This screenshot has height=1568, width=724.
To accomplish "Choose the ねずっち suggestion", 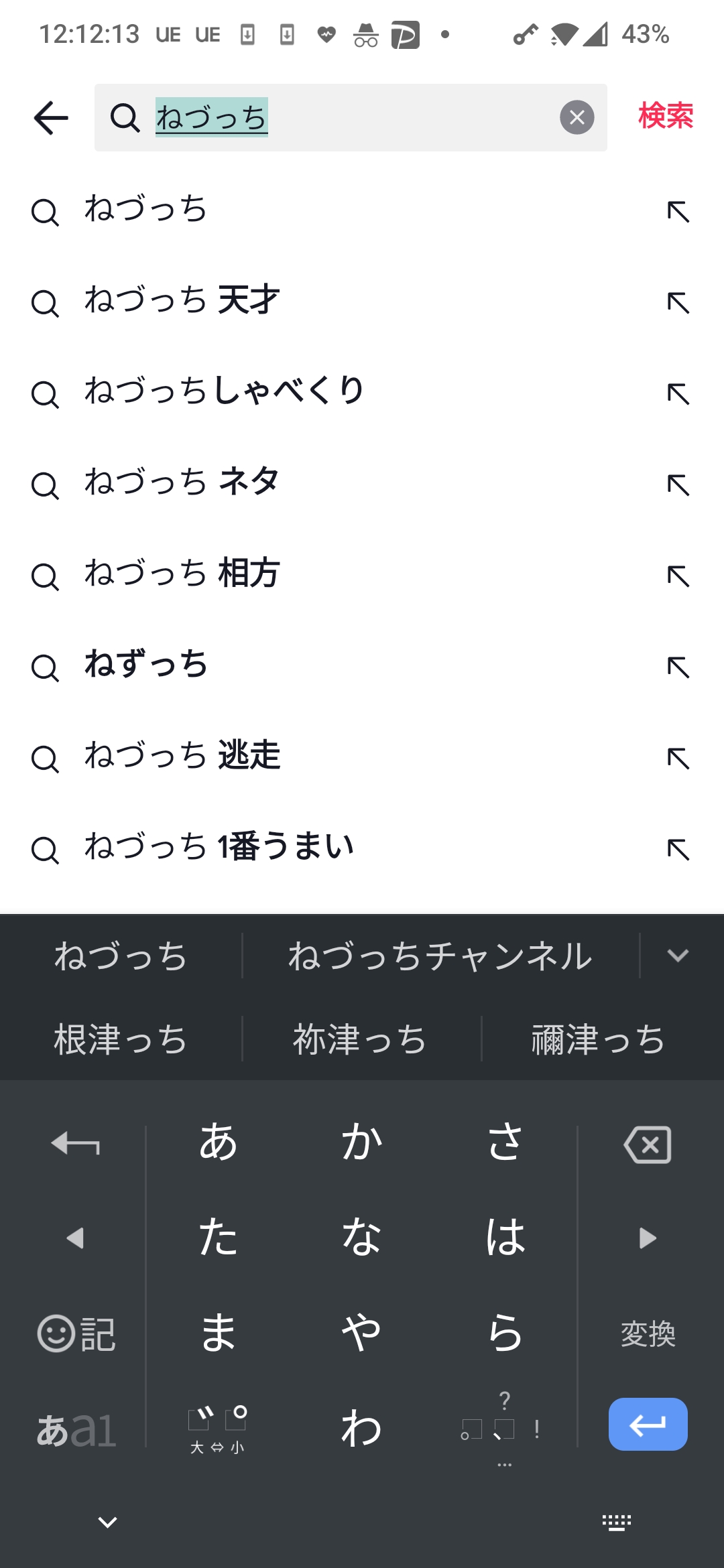I will (146, 665).
